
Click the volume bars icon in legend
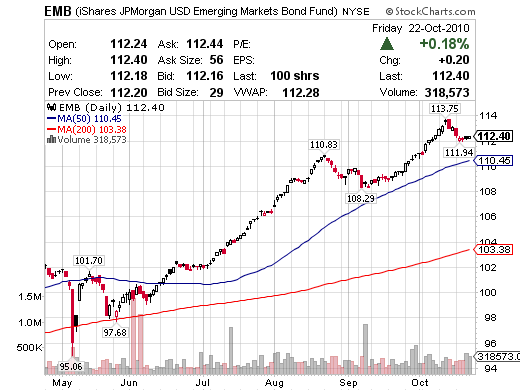51,139
